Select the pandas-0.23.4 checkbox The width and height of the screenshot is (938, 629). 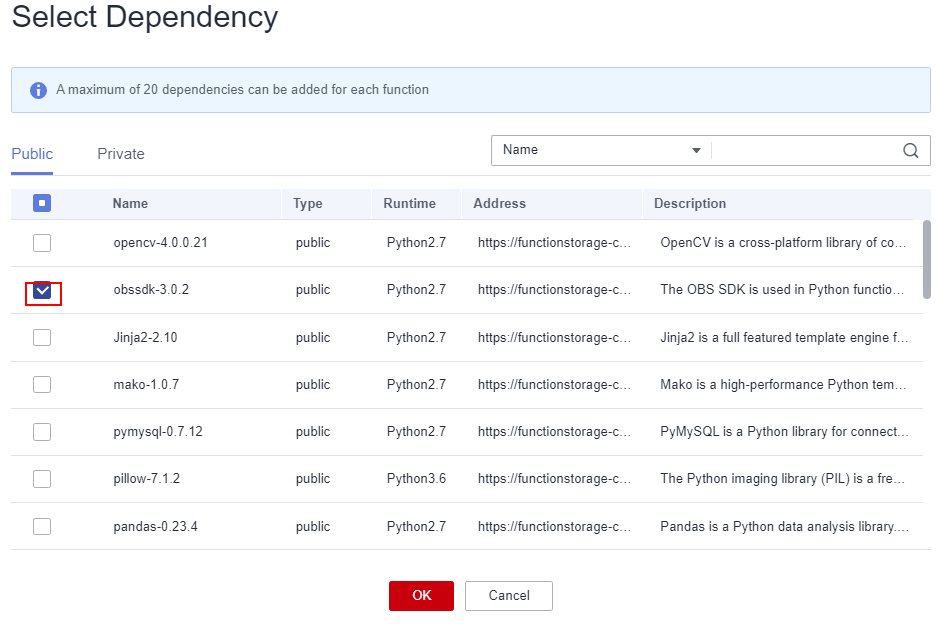(x=42, y=526)
